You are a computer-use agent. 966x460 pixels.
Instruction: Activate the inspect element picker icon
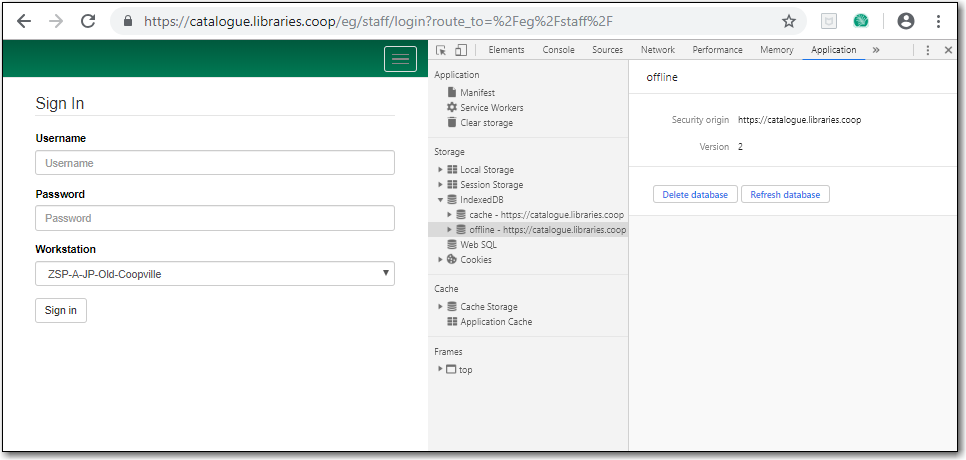[442, 50]
